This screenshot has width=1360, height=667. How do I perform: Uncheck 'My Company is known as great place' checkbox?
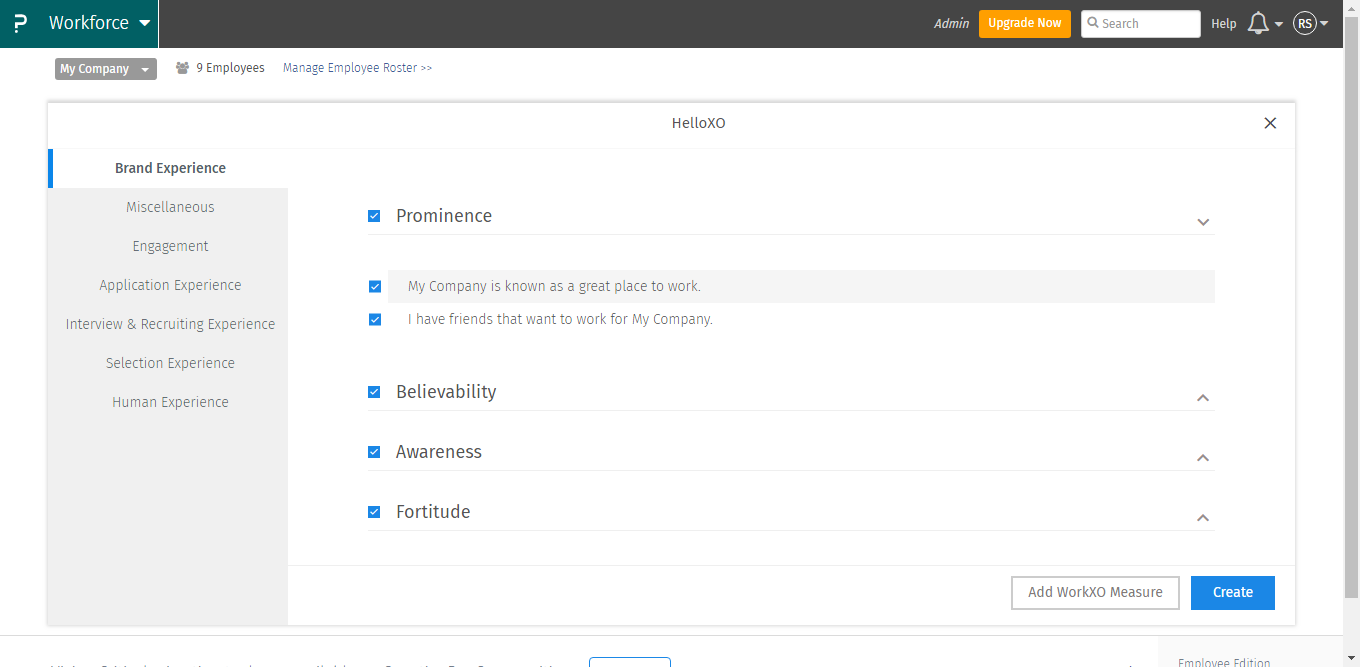375,287
